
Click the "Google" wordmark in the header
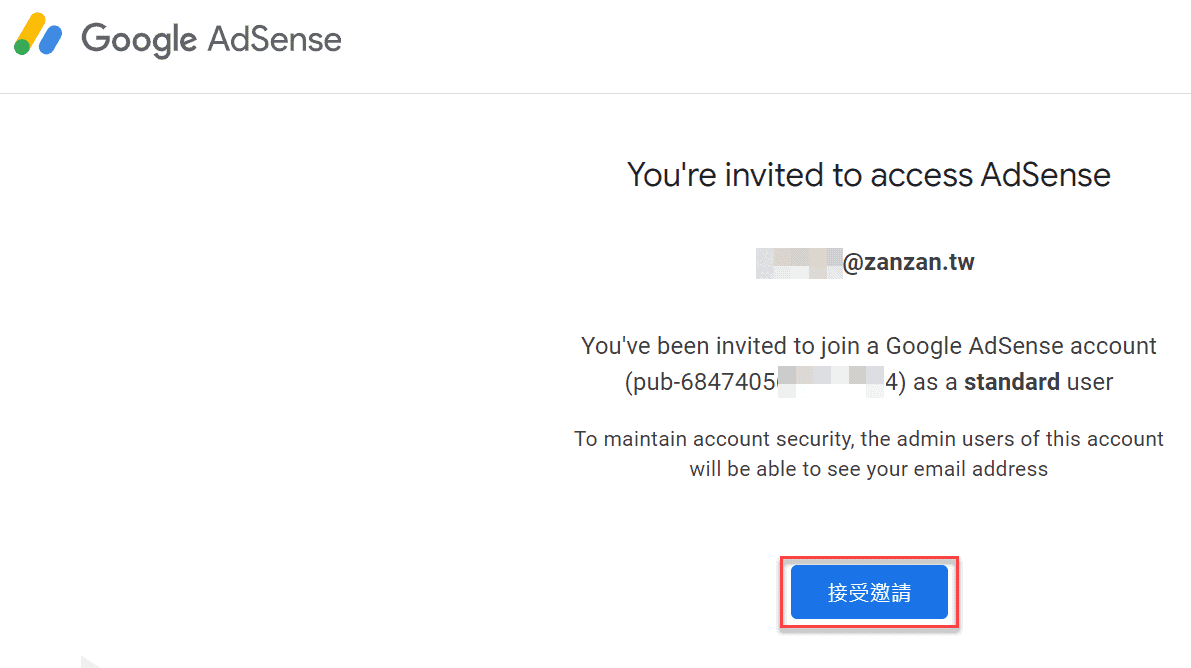pos(138,40)
